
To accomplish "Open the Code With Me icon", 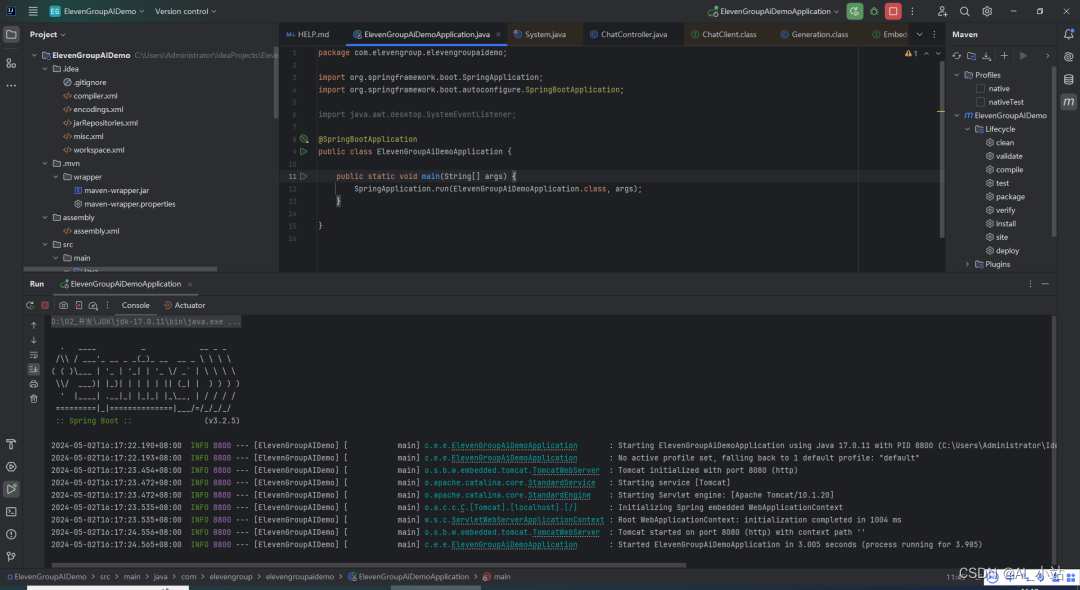I will pyautogui.click(x=942, y=11).
